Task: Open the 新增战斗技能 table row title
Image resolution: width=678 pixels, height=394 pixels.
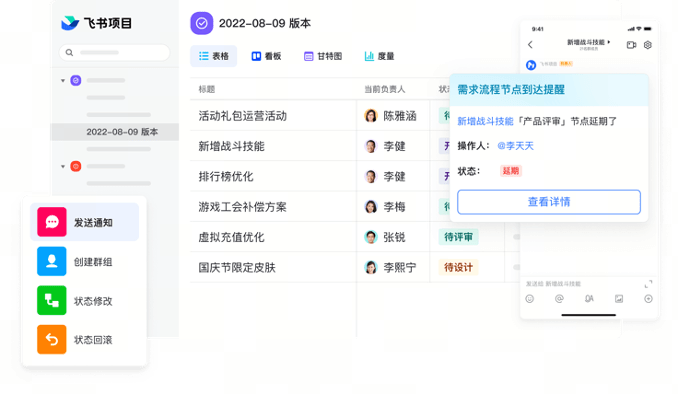Action: pyautogui.click(x=231, y=146)
